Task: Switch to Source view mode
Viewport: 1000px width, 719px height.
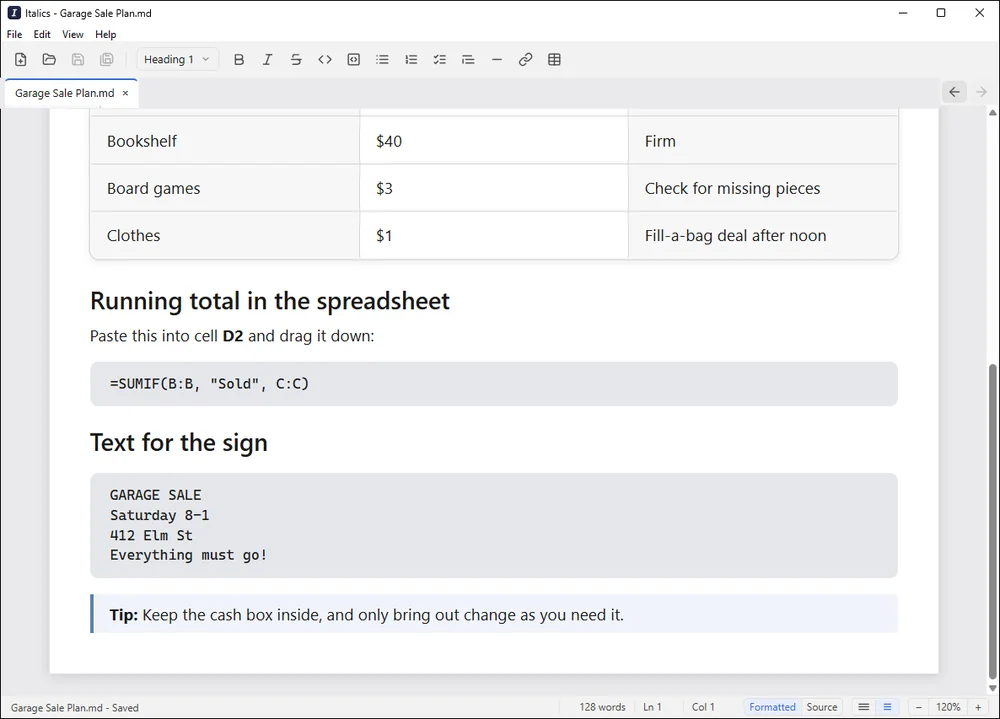Action: (x=821, y=707)
